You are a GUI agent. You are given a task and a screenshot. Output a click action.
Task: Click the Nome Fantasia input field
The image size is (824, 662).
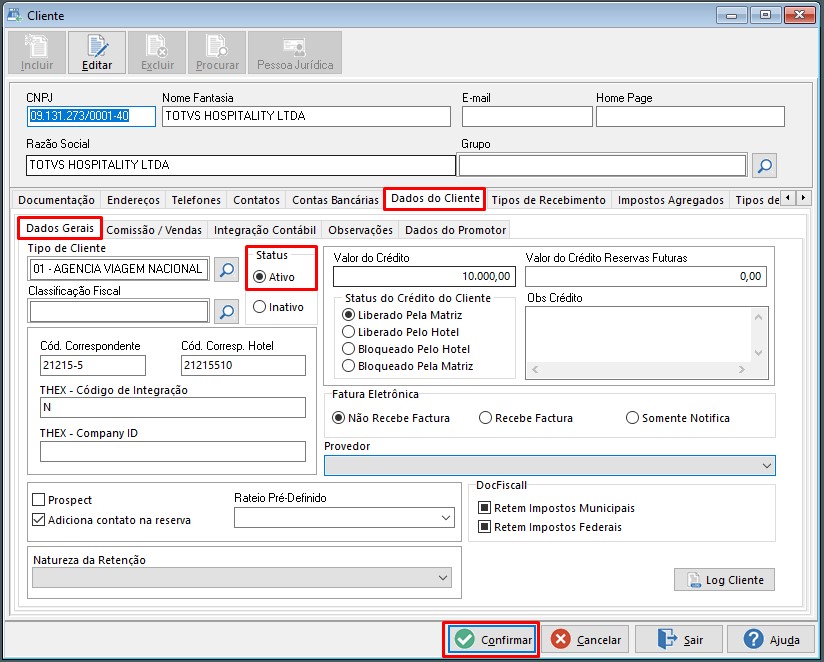(x=306, y=116)
